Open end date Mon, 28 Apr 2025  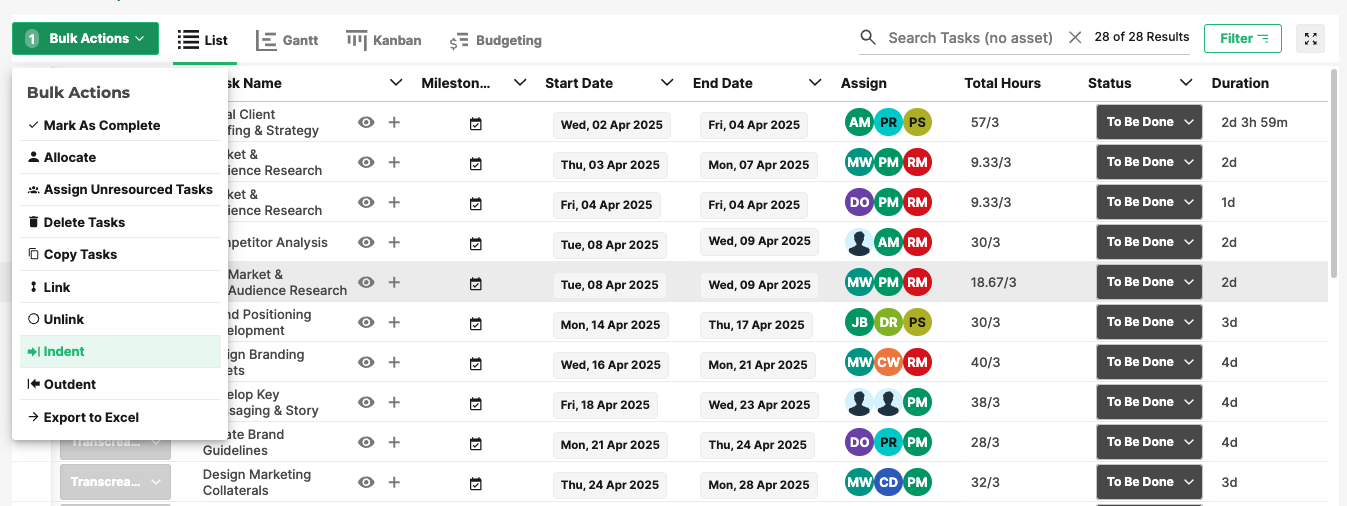pyautogui.click(x=759, y=485)
